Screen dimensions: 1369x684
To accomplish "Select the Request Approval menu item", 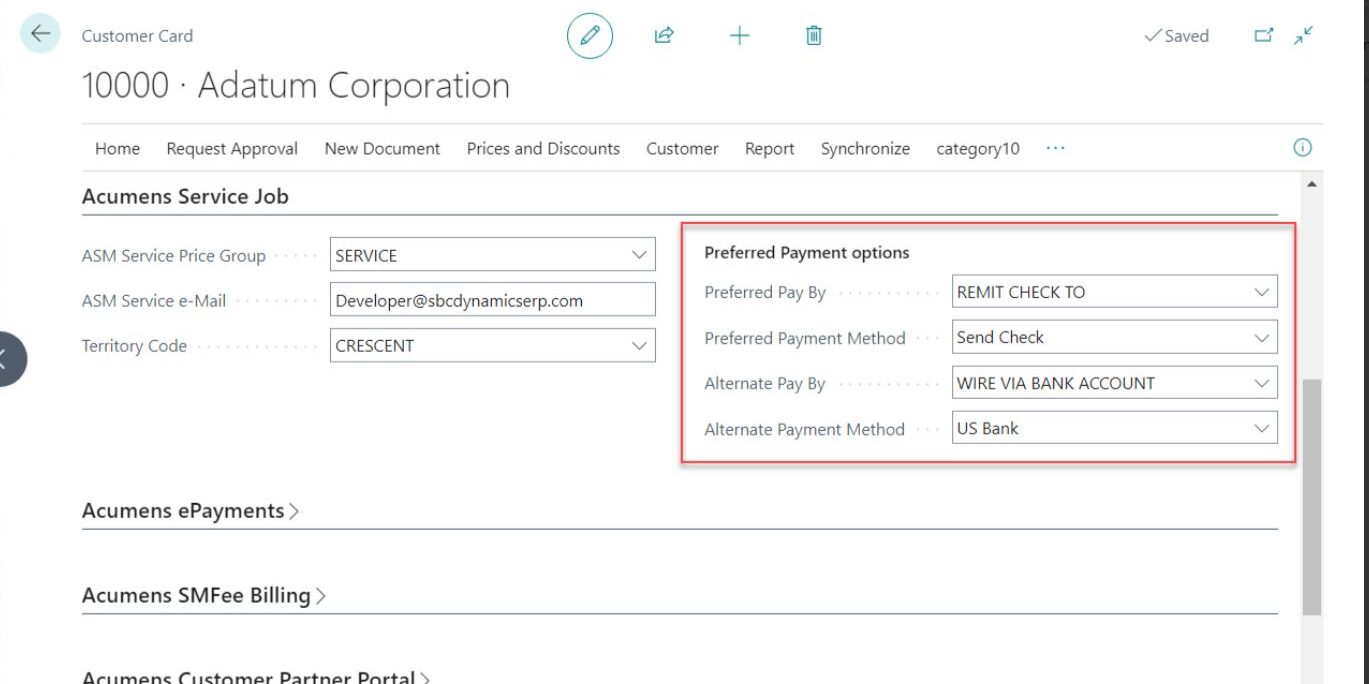I will [x=233, y=148].
